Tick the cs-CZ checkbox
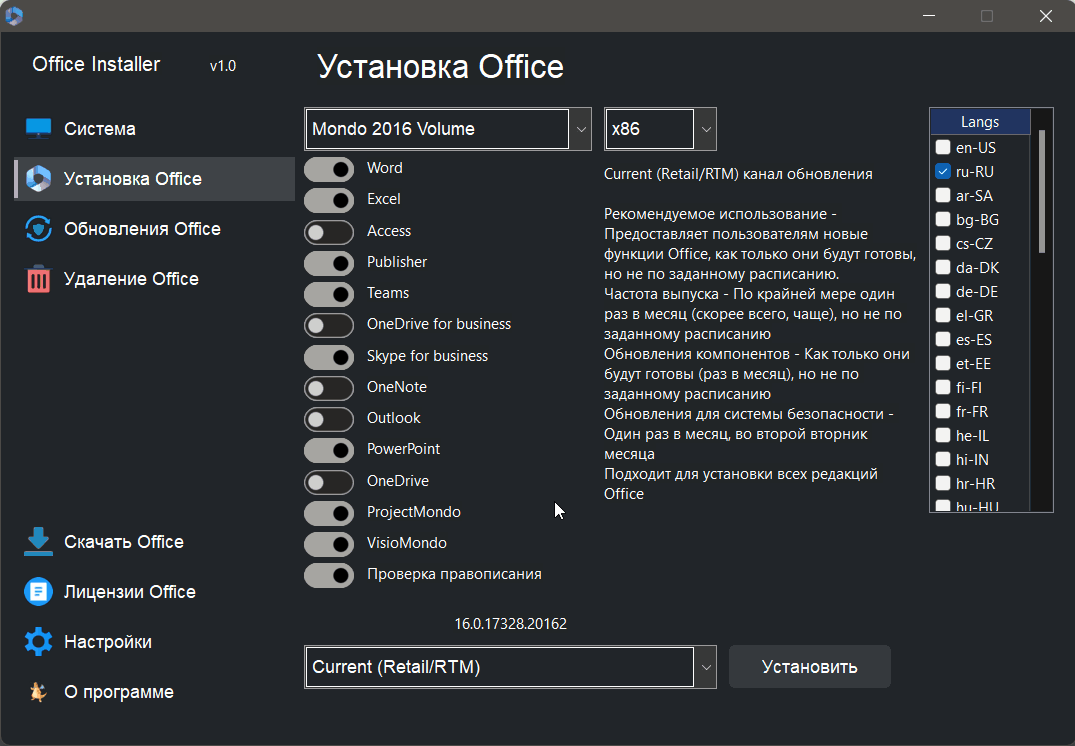This screenshot has height=746, width=1075. (x=943, y=243)
